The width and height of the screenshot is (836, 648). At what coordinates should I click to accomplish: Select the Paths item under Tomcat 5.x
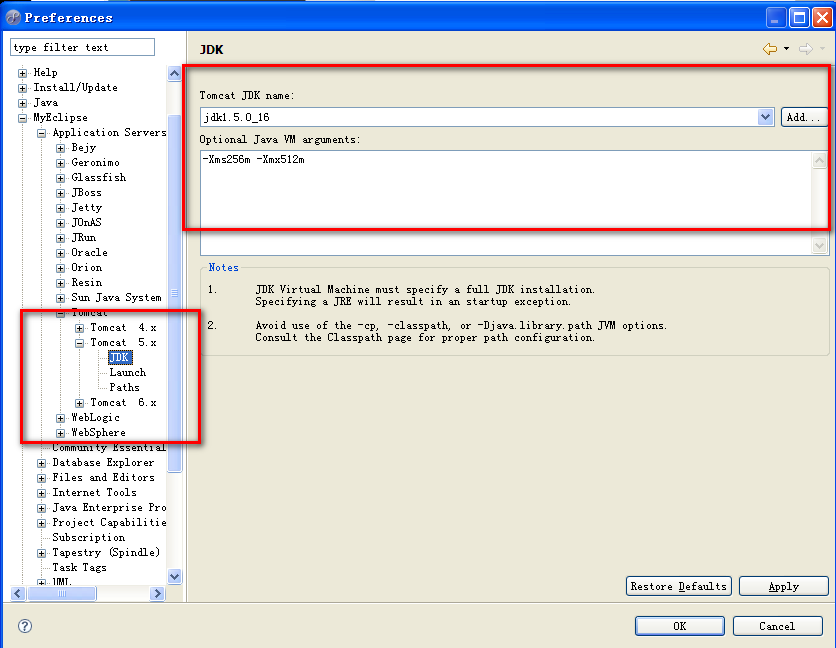point(124,387)
